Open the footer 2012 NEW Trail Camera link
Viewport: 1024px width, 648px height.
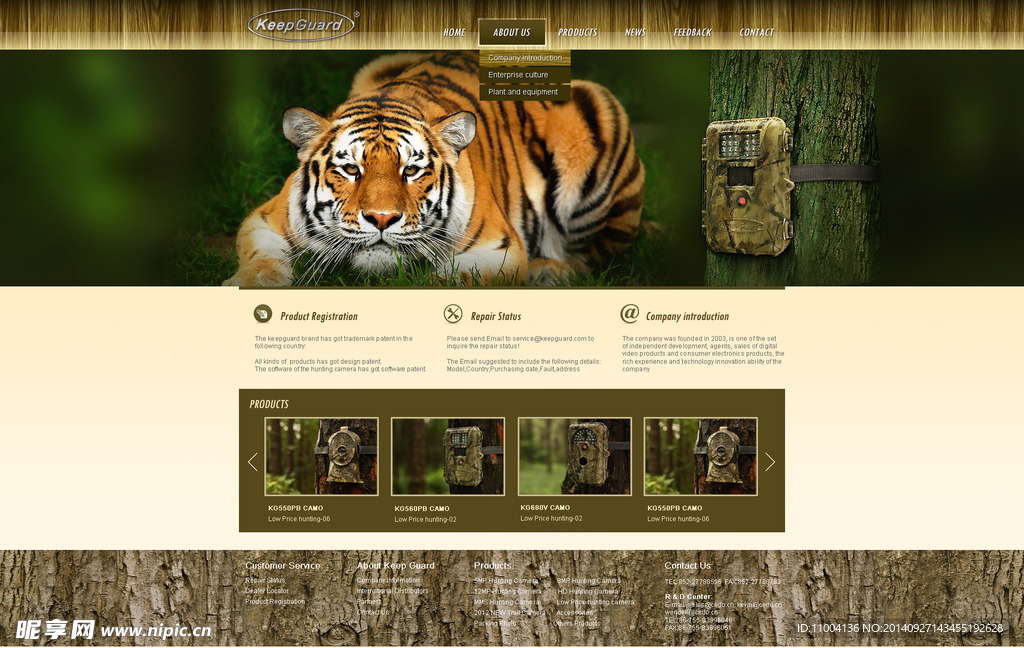pos(509,613)
